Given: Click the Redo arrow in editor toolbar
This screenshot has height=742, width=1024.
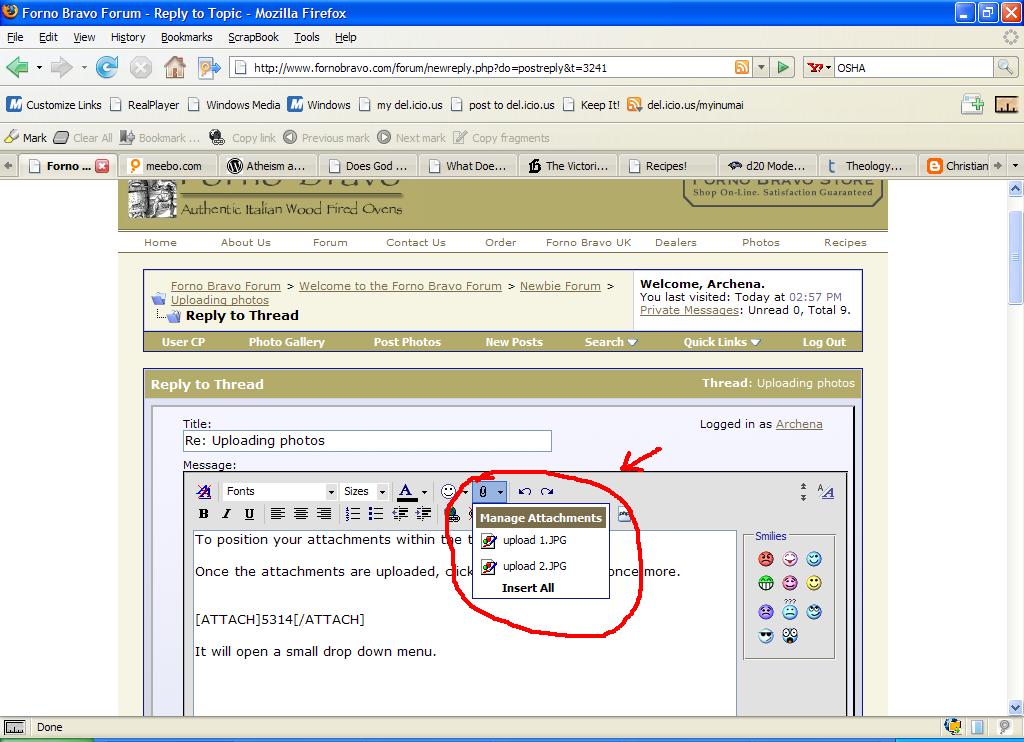Looking at the screenshot, I should (x=547, y=491).
